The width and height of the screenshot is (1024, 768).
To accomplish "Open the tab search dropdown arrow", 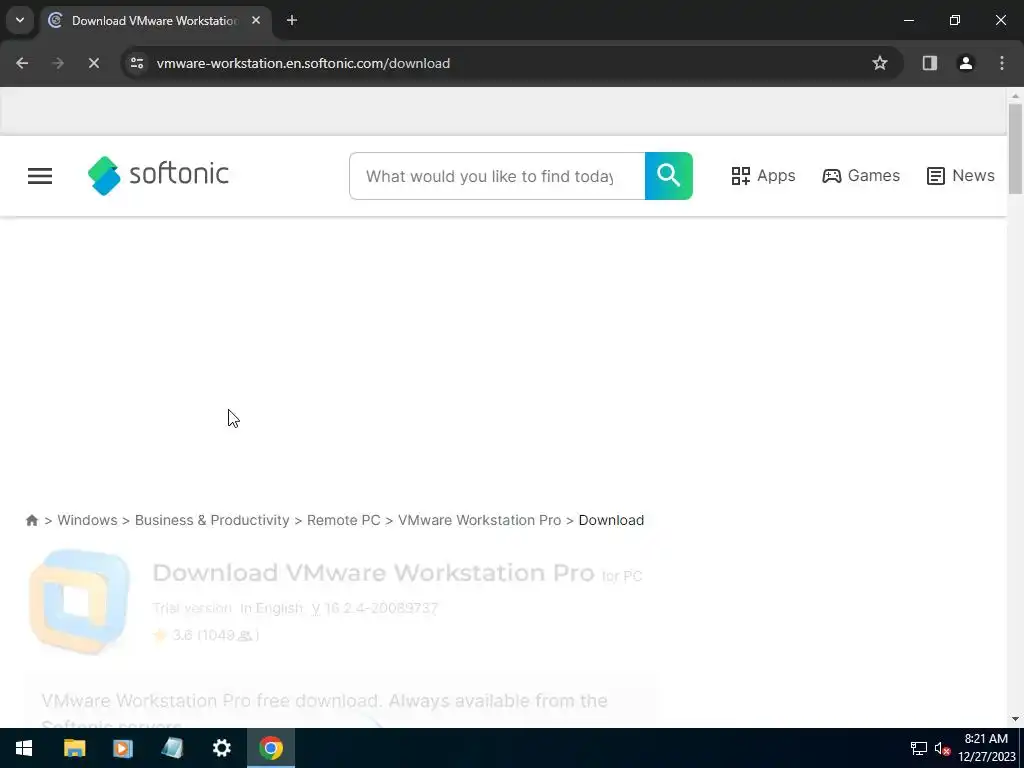I will (x=20, y=20).
